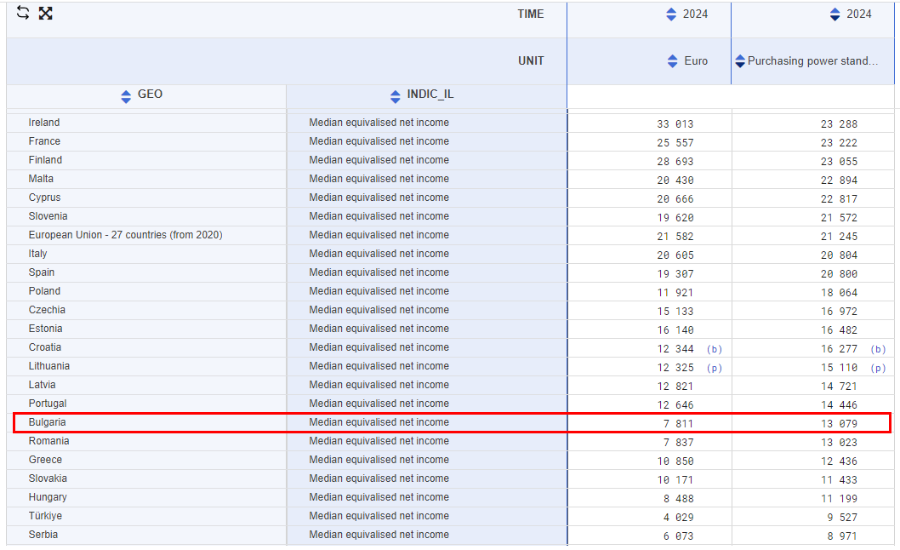The image size is (900, 550).
Task: Sort by the INDIC_IL column arrows
Action: tap(395, 96)
